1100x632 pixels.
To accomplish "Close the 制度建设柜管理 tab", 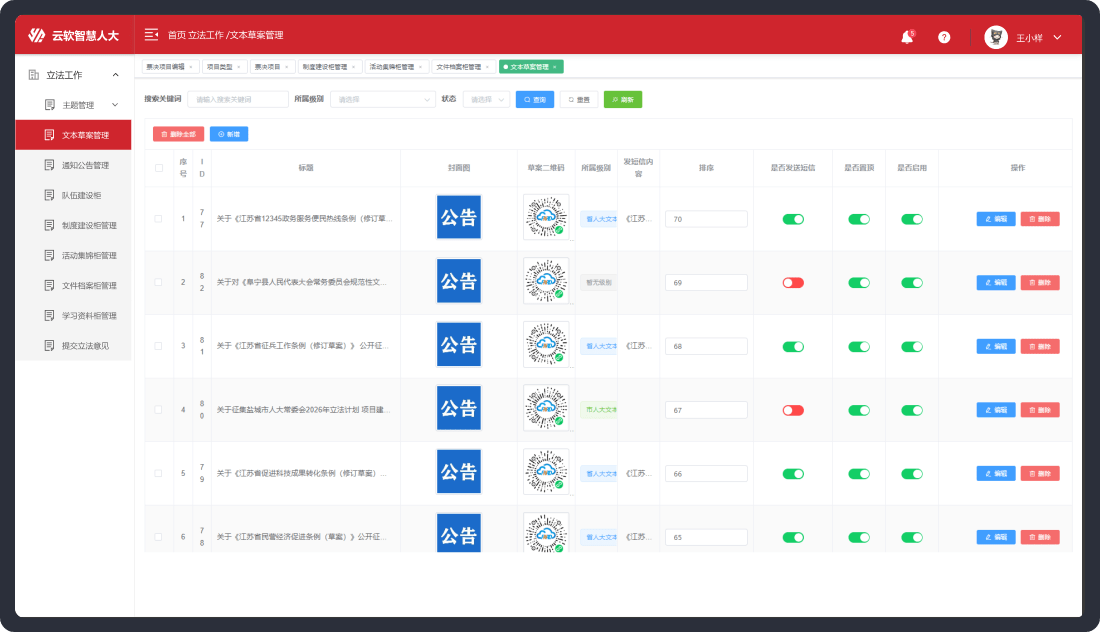I will click(x=353, y=68).
